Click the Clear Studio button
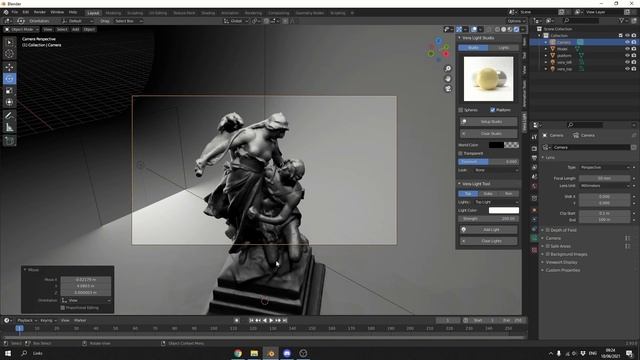The image size is (640, 360). (489, 133)
